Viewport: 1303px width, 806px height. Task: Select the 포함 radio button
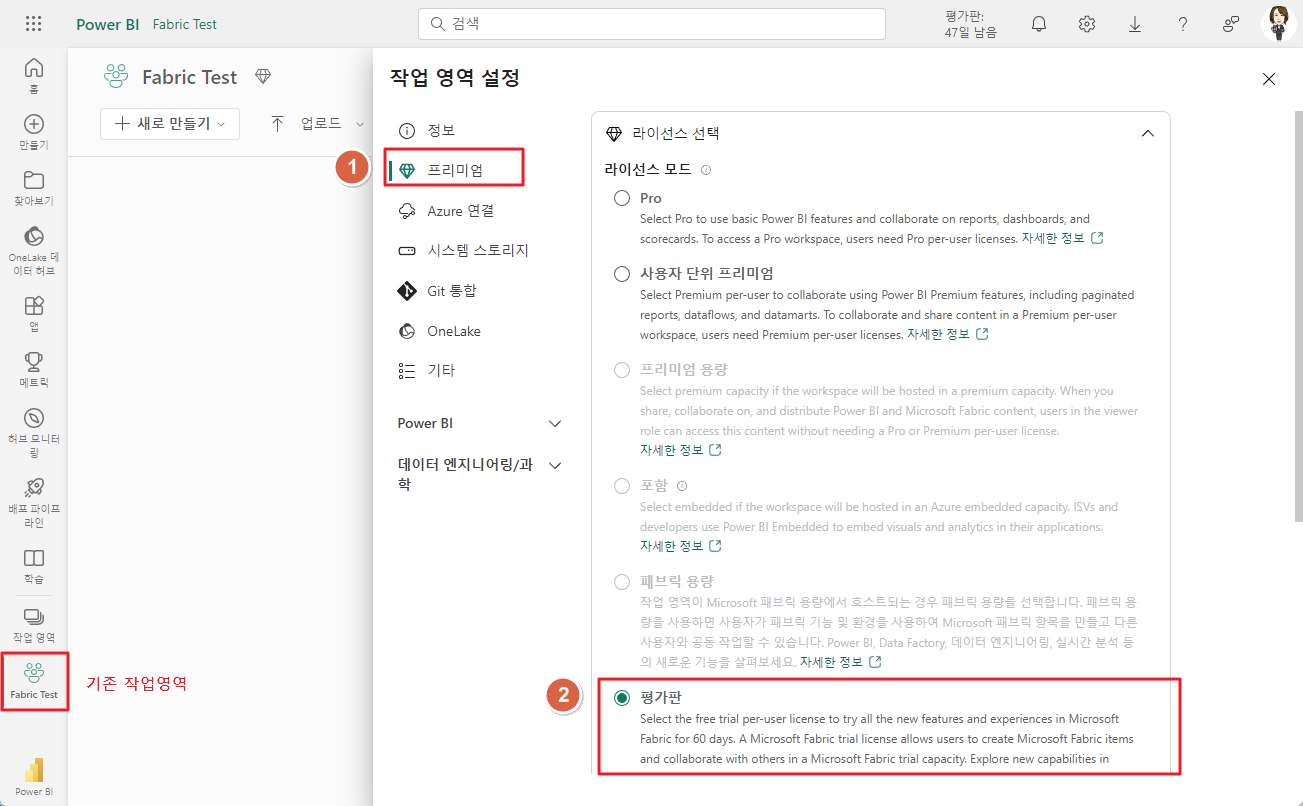tap(622, 486)
